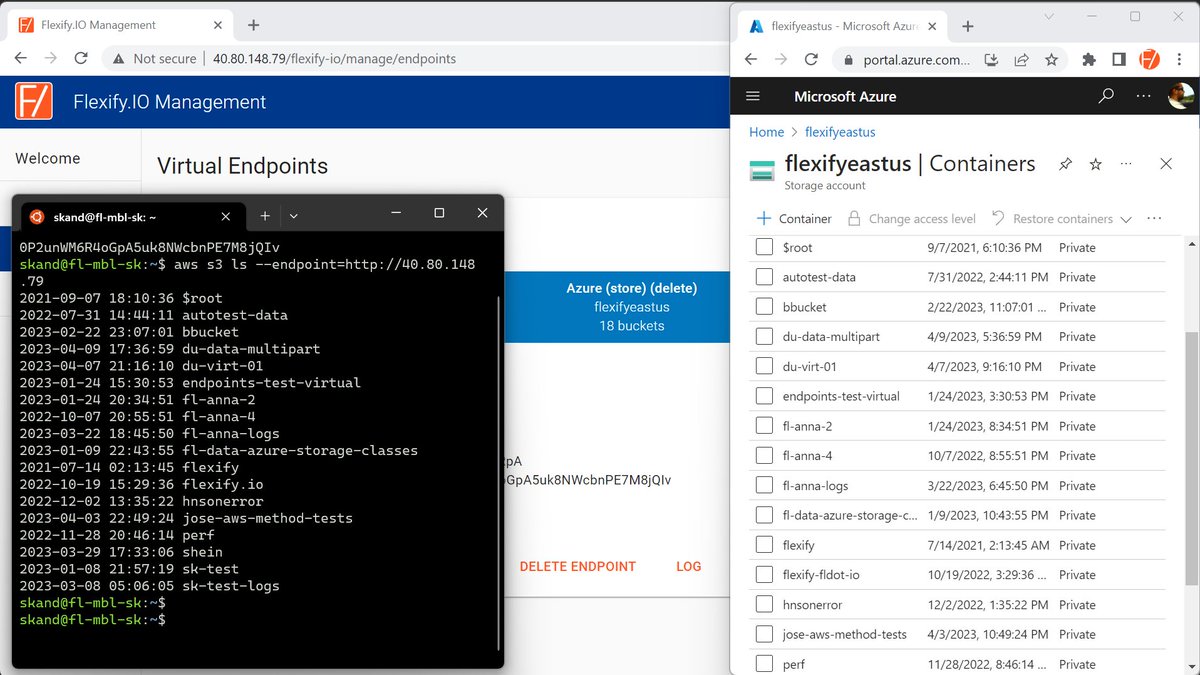The height and width of the screenshot is (675, 1200).
Task: Open Azure portal hamburger menu
Action: coord(753,97)
